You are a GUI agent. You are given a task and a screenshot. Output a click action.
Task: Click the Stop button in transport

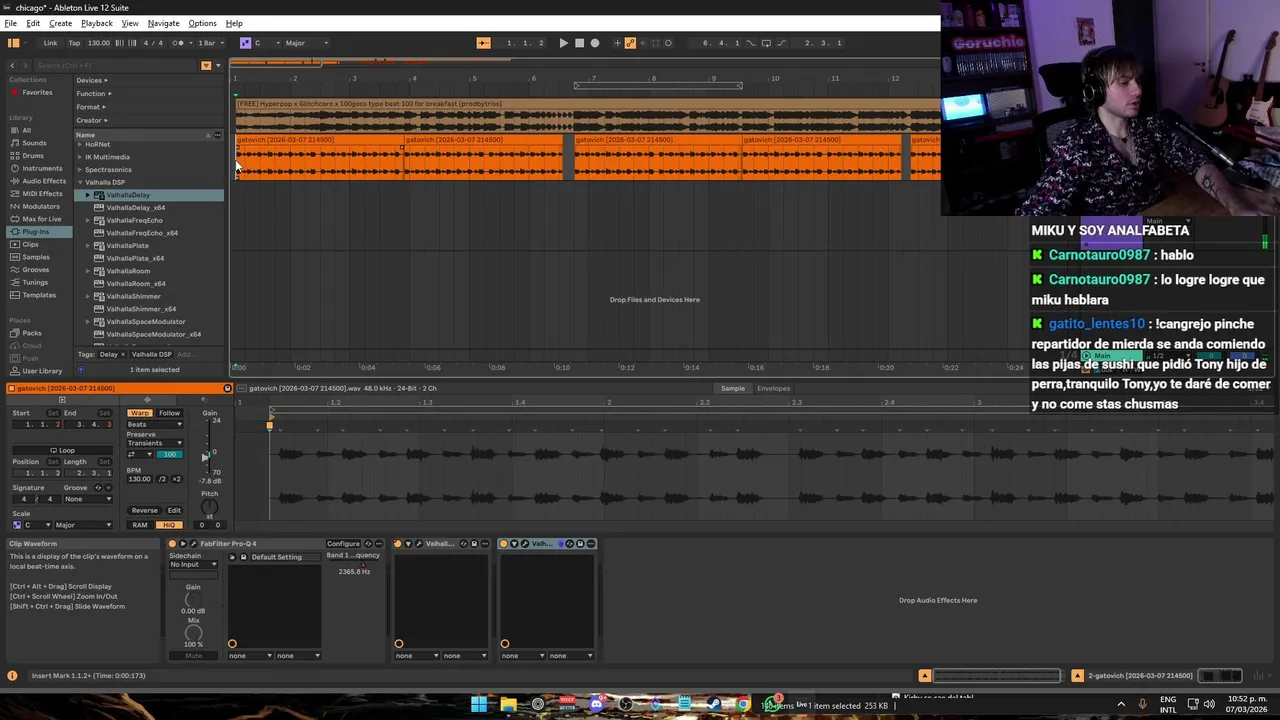pos(579,43)
